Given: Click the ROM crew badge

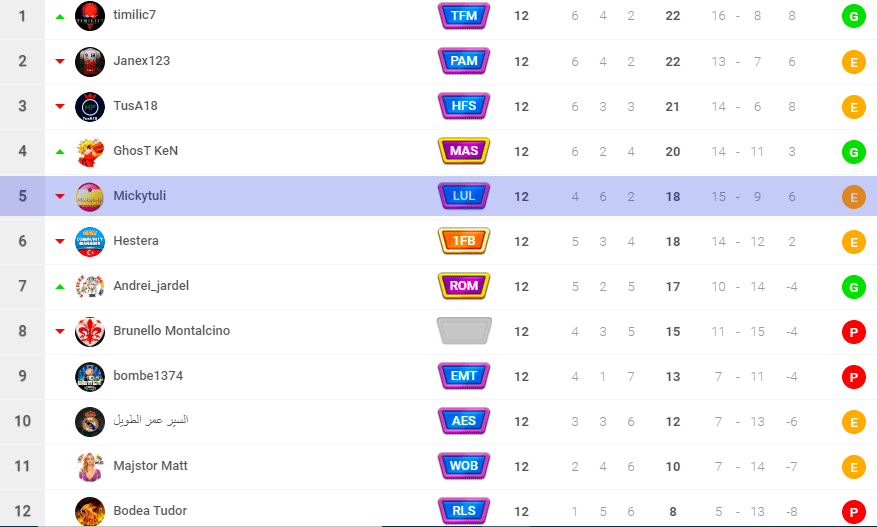Looking at the screenshot, I should (464, 286).
